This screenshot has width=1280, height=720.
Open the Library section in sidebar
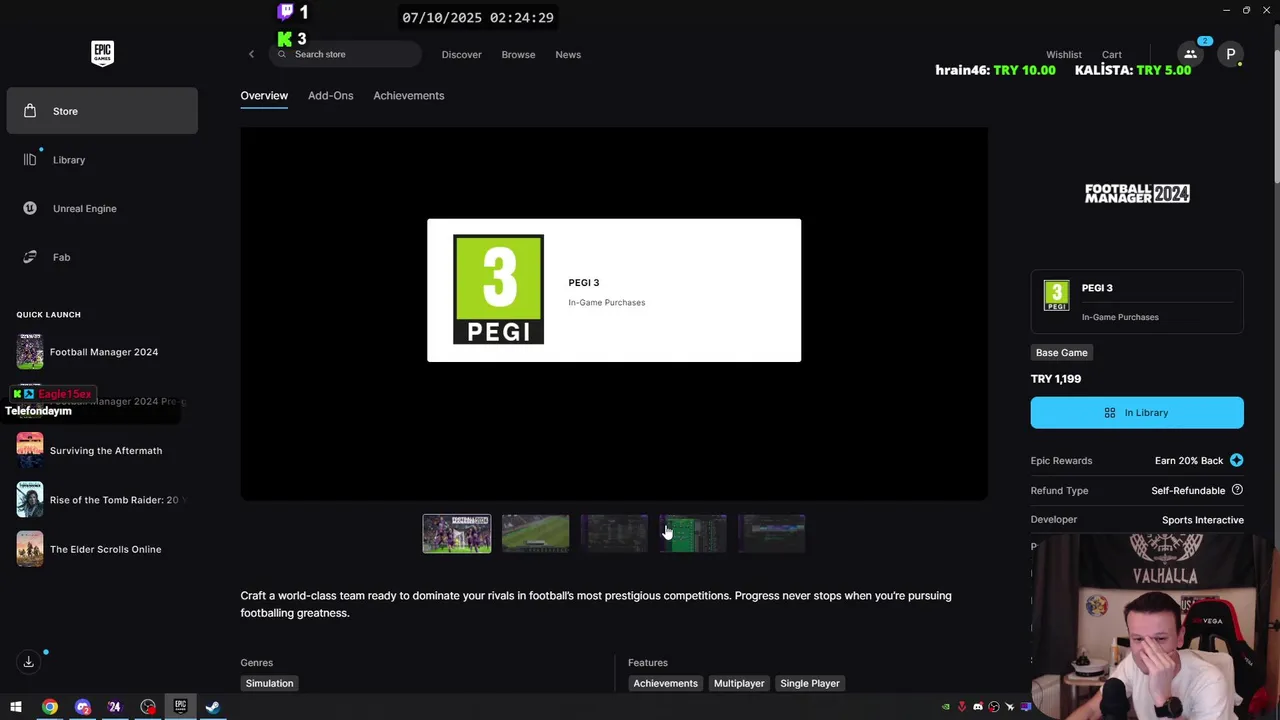[x=102, y=160]
